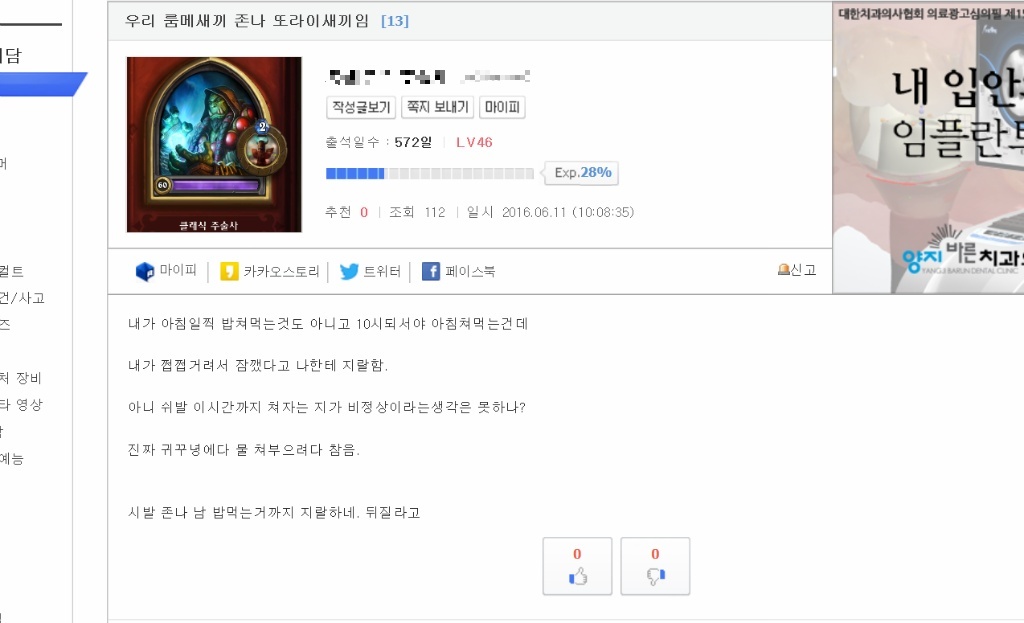
Task: Click the blue 마이피 cube icon
Action: [x=144, y=271]
